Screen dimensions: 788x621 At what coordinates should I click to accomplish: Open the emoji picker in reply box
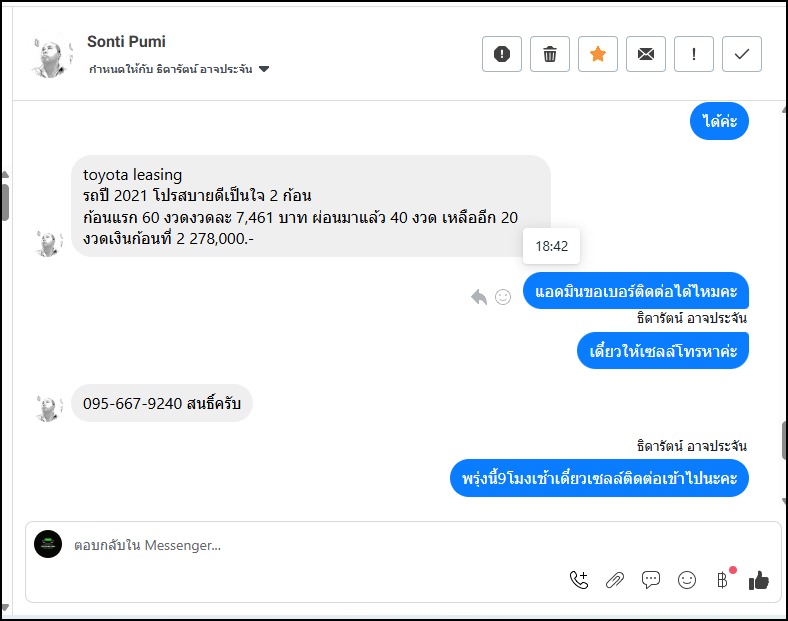(687, 579)
